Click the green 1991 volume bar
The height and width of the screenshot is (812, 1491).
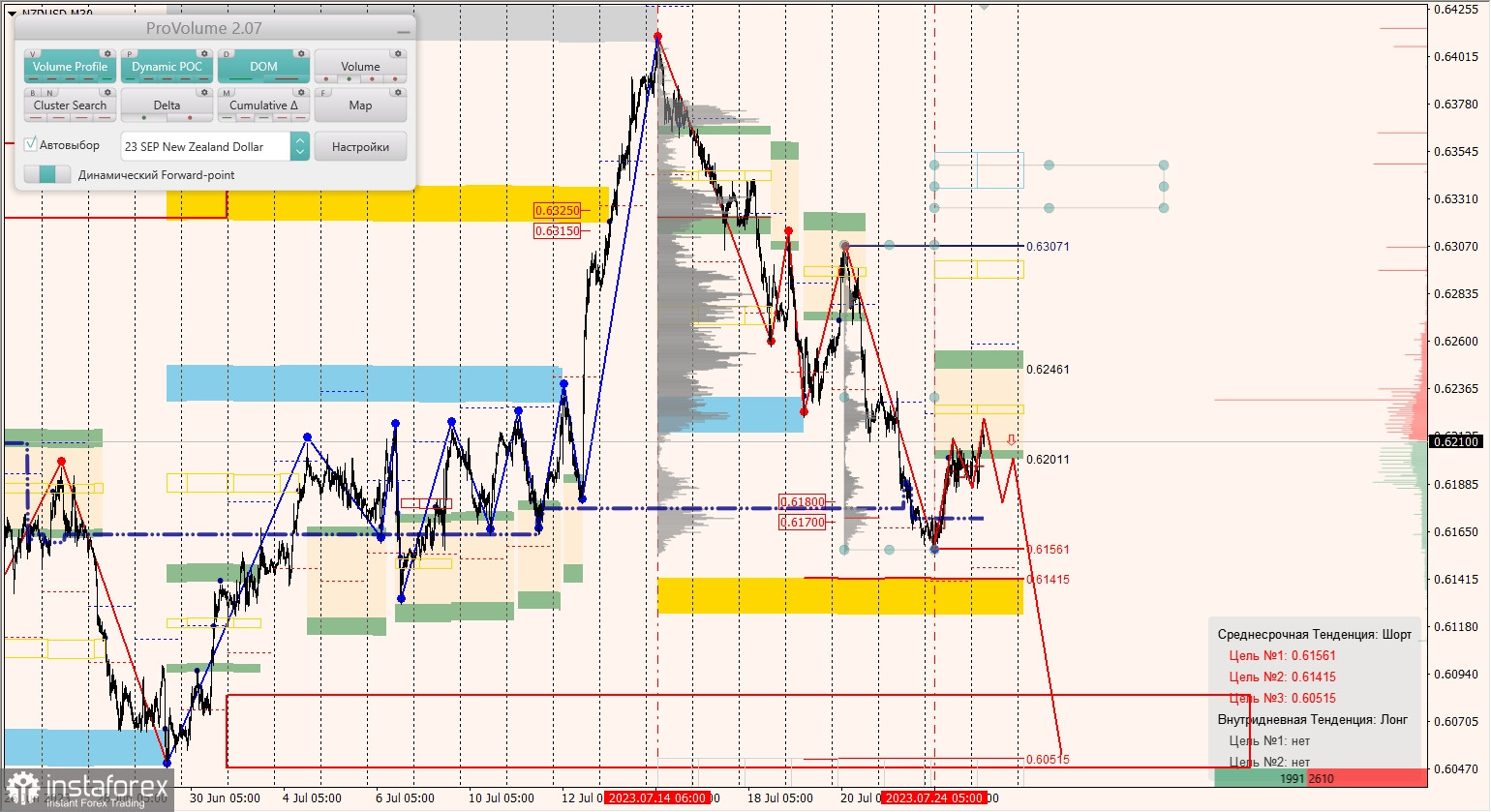(1261, 778)
